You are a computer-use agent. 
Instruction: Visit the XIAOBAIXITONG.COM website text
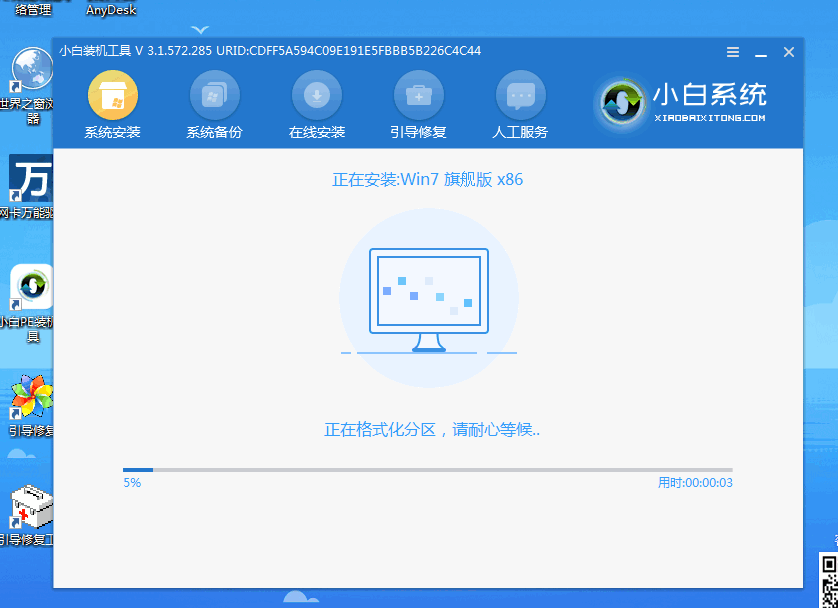(x=711, y=116)
